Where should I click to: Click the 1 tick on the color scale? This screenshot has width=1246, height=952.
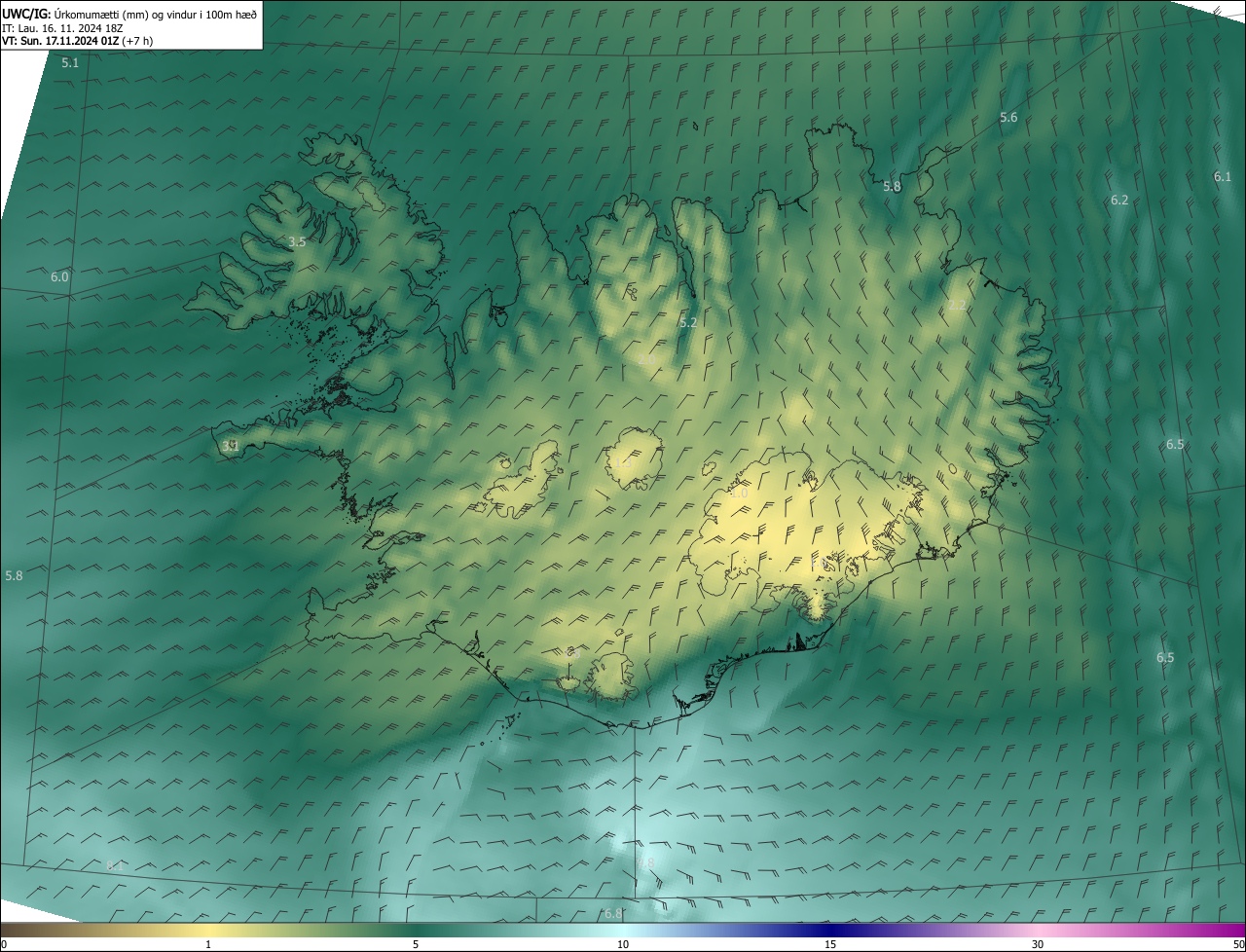point(208,944)
